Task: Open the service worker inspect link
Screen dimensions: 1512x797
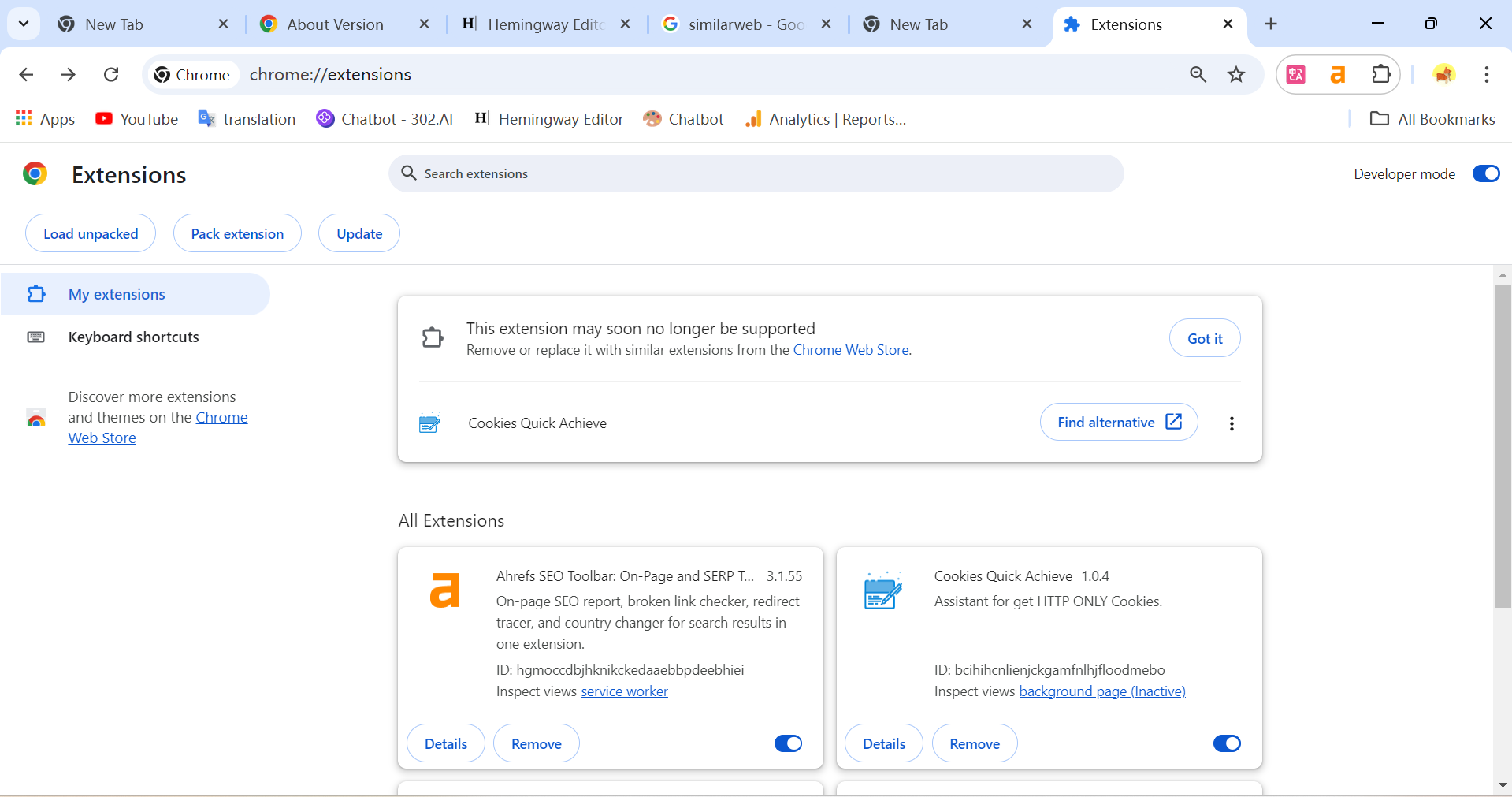Action: 624,691
